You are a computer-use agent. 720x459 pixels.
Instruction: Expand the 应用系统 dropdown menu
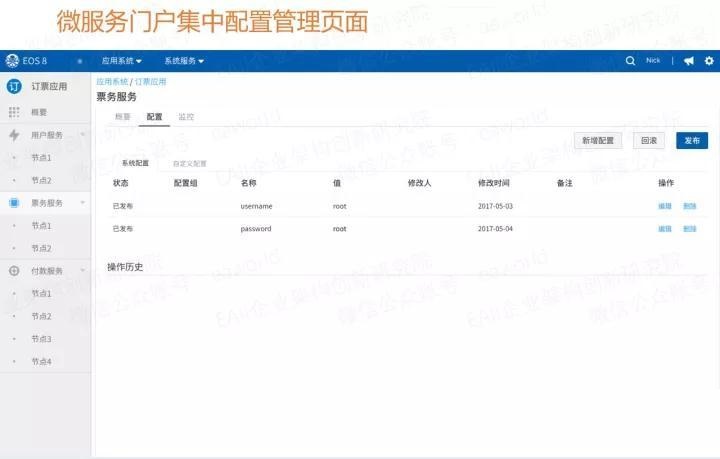122,61
